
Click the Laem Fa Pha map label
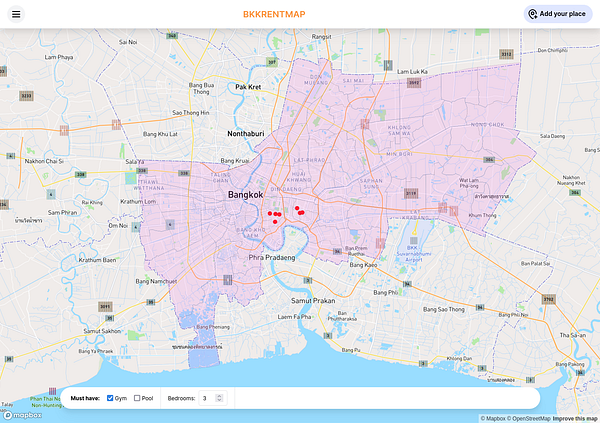pyautogui.click(x=294, y=317)
